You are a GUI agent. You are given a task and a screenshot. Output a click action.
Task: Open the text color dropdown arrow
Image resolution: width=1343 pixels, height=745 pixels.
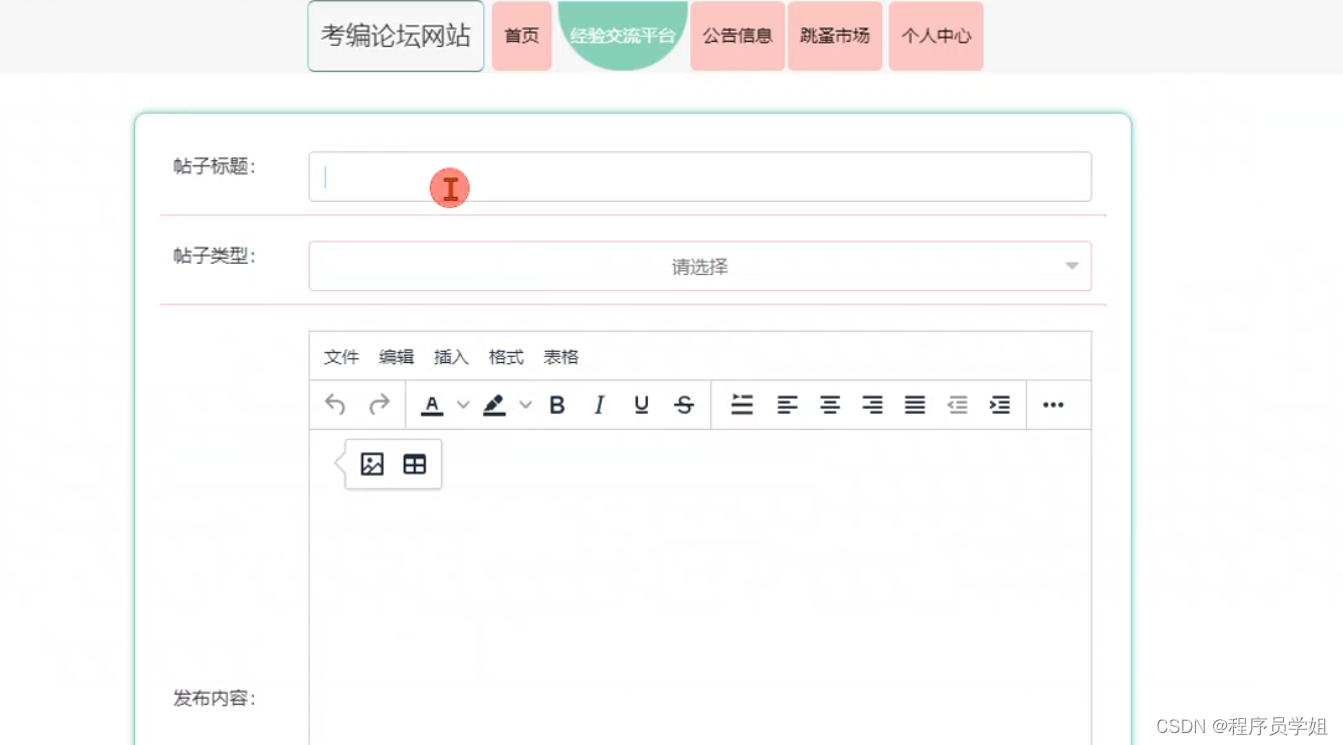463,405
